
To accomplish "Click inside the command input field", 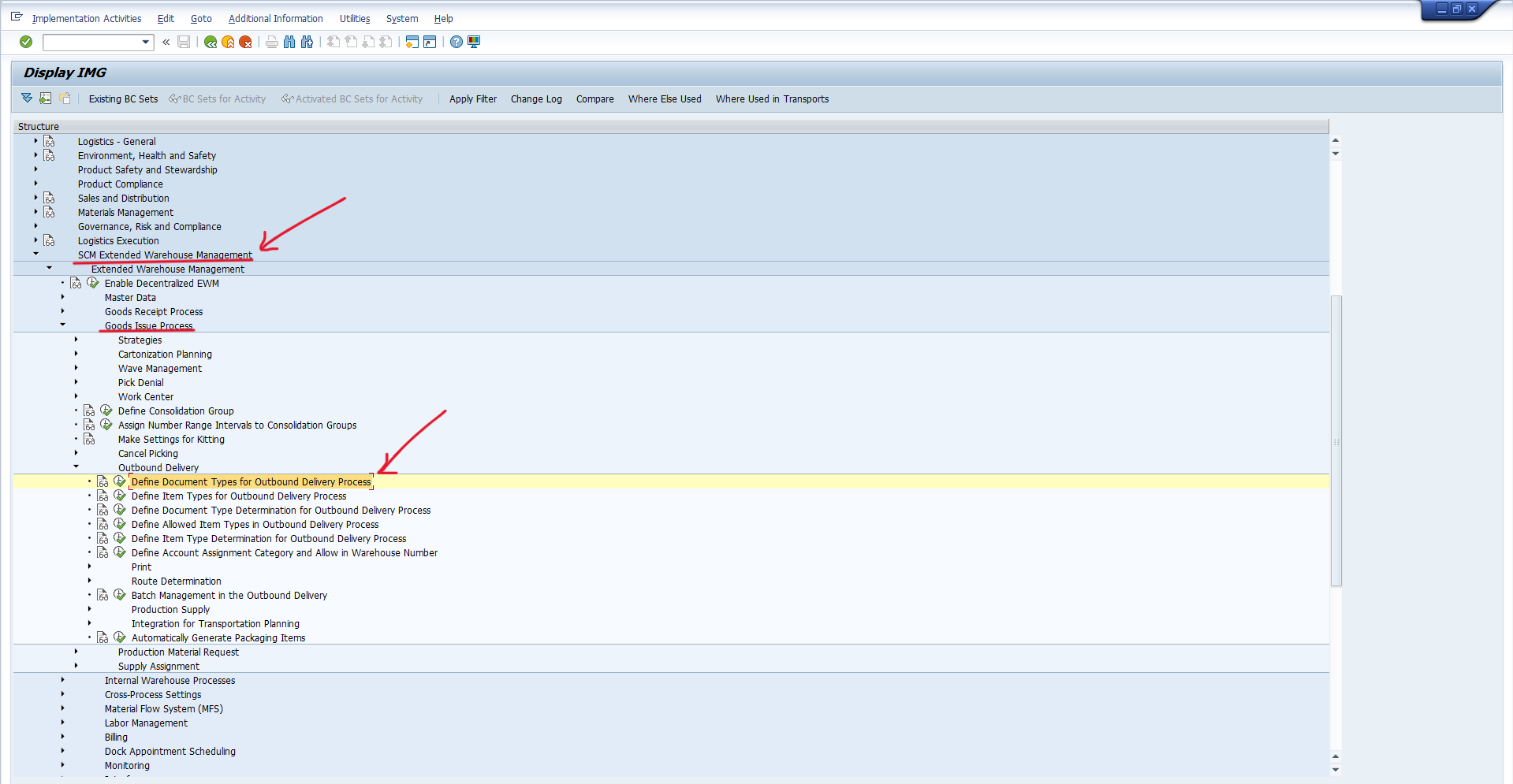I will click(91, 42).
